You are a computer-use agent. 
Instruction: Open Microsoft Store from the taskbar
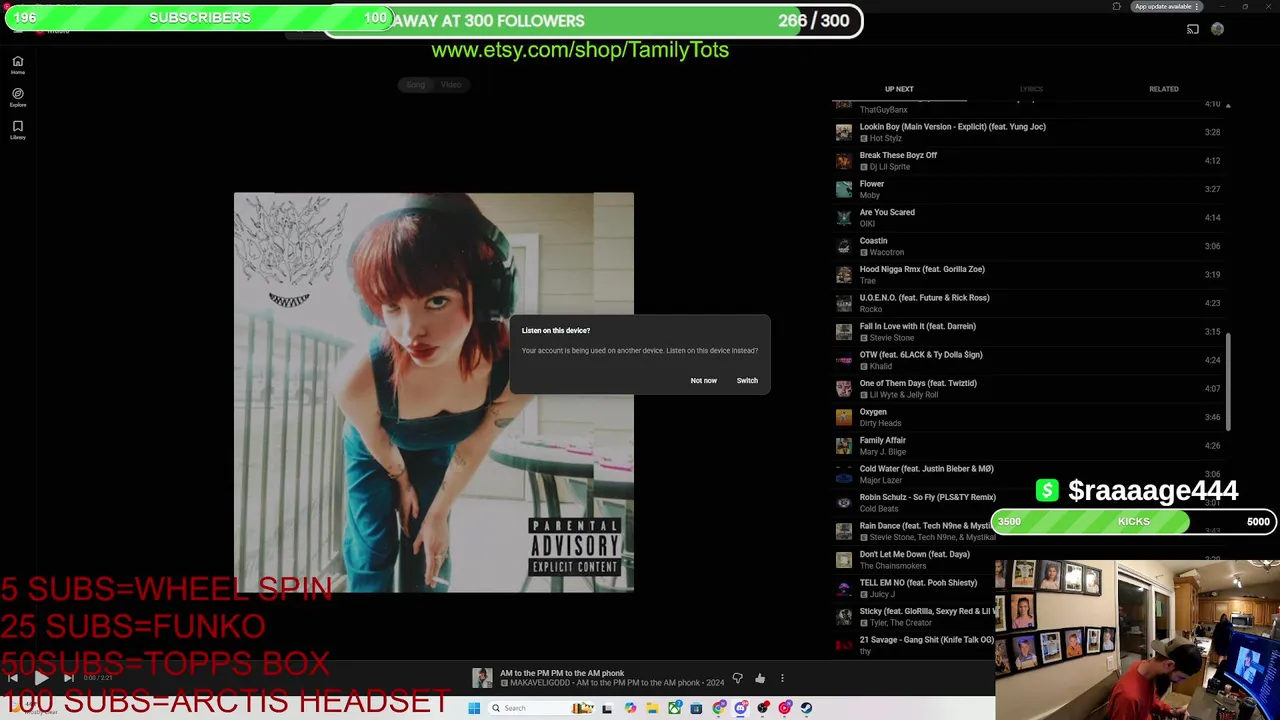click(696, 708)
